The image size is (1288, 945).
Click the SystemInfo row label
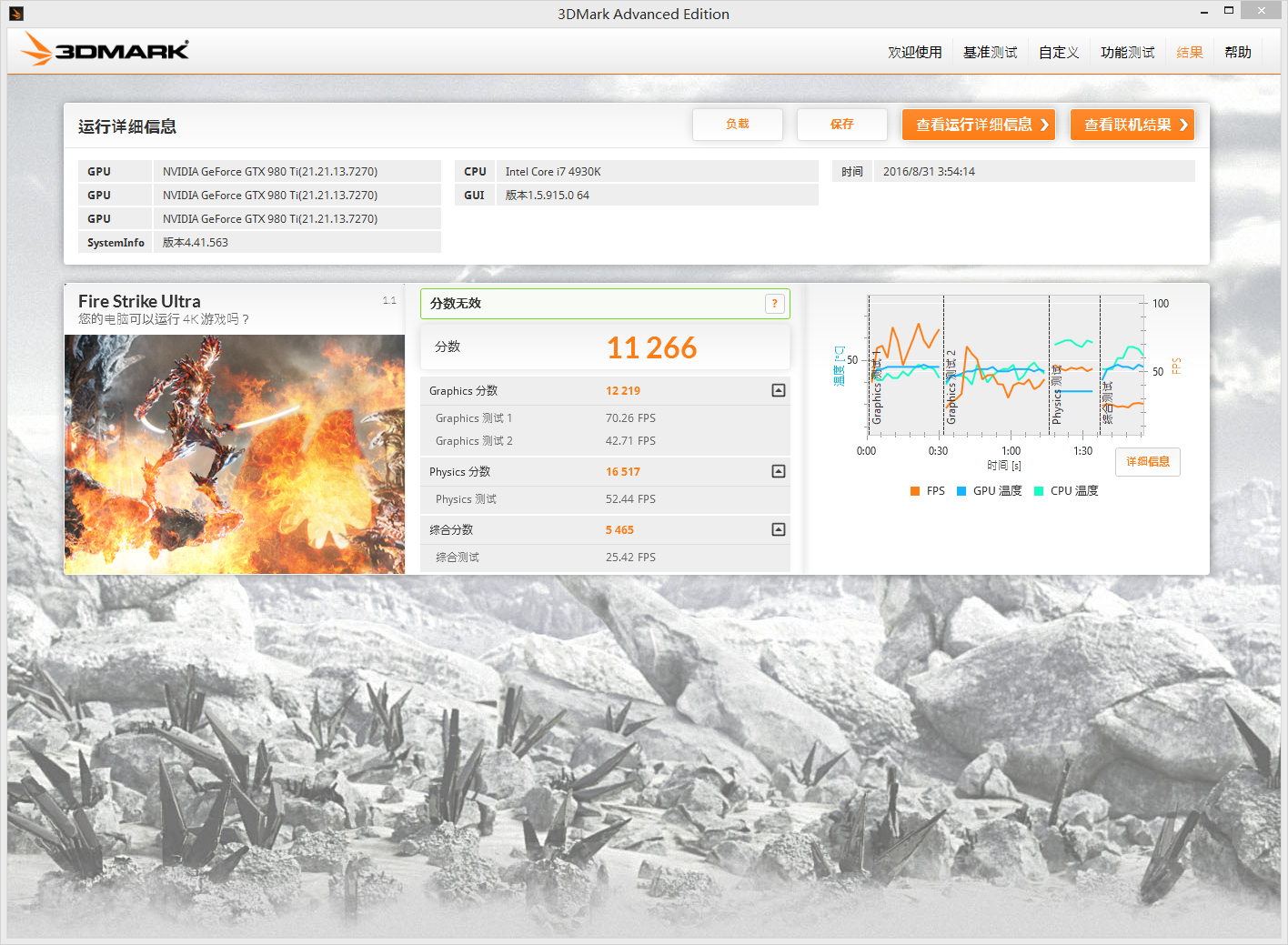(x=116, y=243)
